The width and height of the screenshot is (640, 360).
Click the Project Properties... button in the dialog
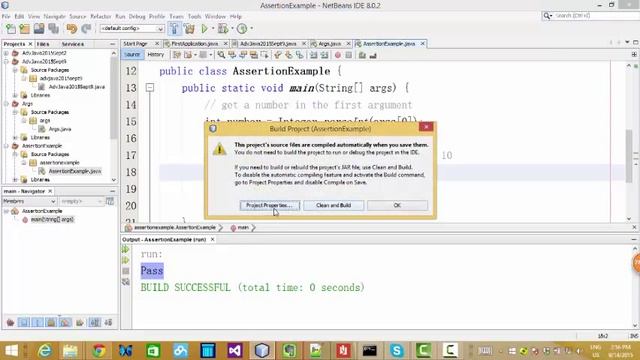pyautogui.click(x=269, y=205)
